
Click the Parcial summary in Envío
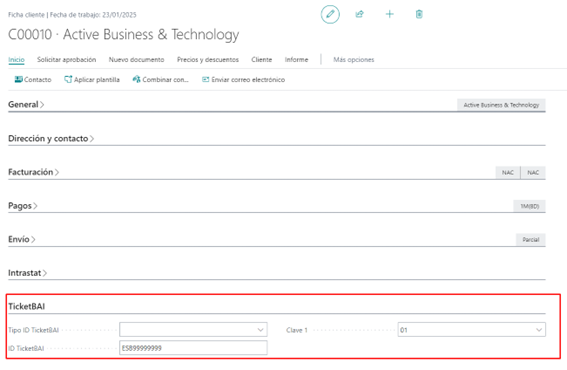[530, 239]
